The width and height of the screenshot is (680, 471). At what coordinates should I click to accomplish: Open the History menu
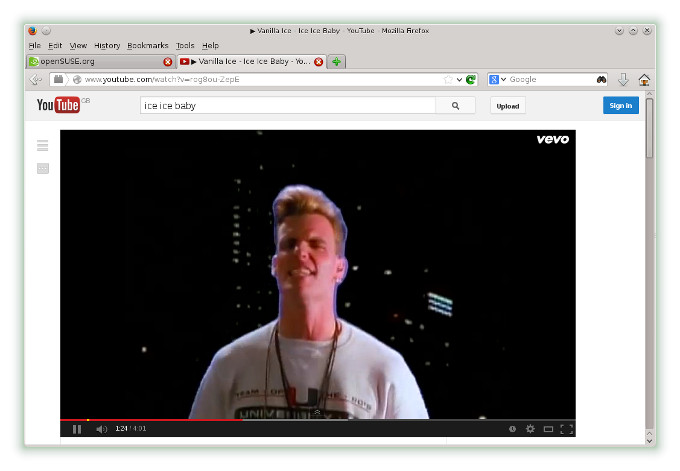point(107,46)
